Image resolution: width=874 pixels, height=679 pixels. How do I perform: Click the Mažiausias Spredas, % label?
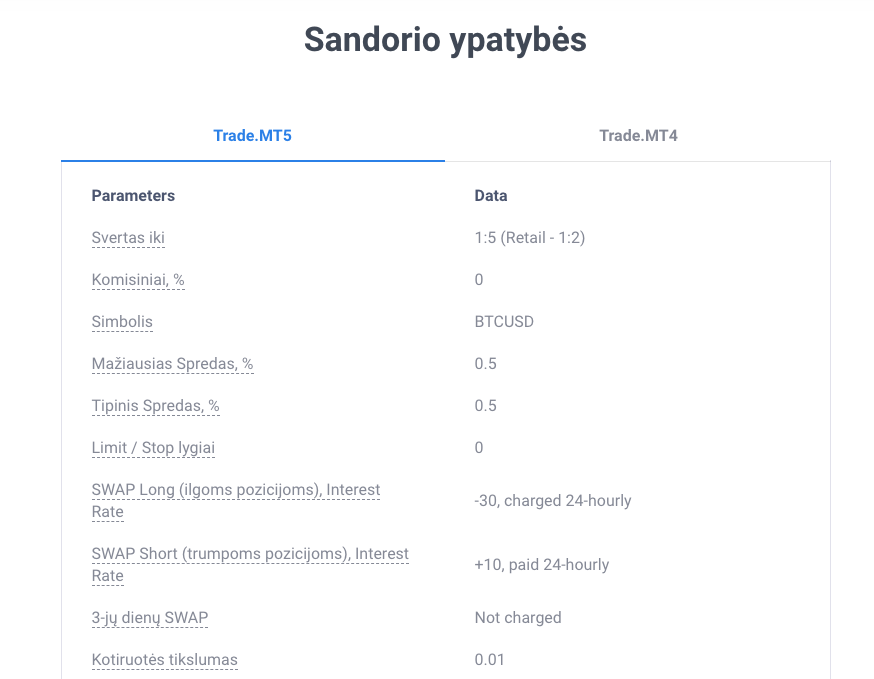pyautogui.click(x=173, y=363)
